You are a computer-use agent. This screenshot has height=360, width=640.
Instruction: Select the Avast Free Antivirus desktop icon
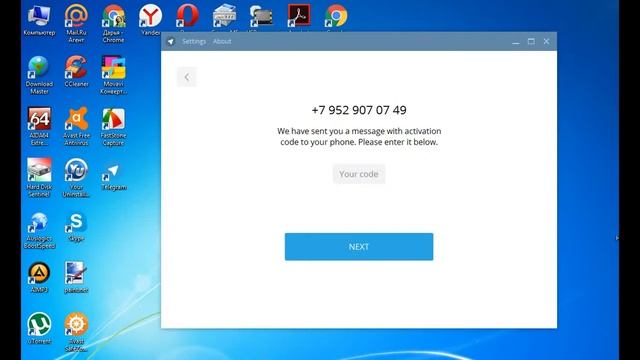coord(76,127)
